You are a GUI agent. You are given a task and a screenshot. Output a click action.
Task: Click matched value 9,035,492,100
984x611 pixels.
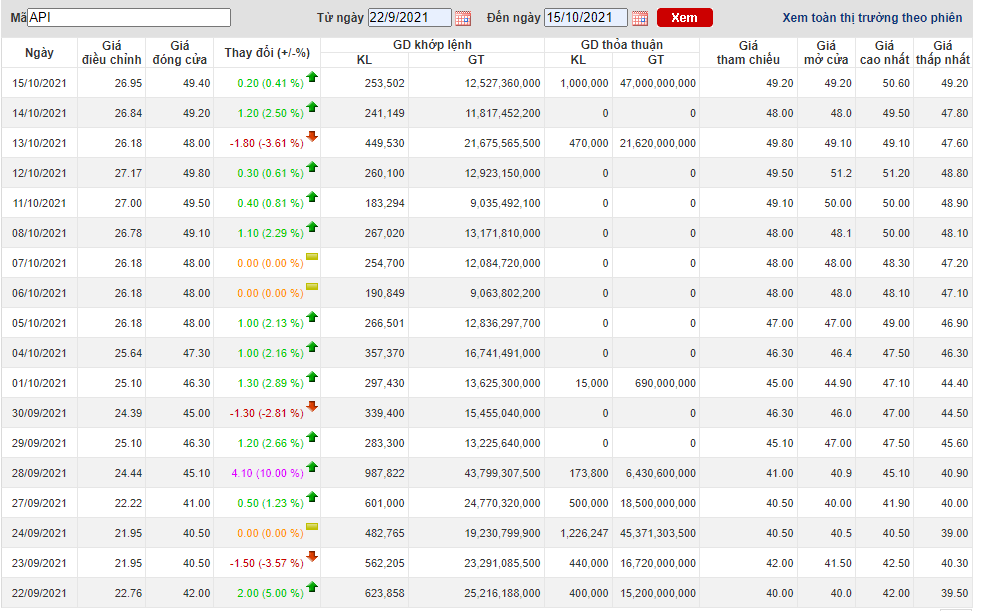pyautogui.click(x=505, y=203)
